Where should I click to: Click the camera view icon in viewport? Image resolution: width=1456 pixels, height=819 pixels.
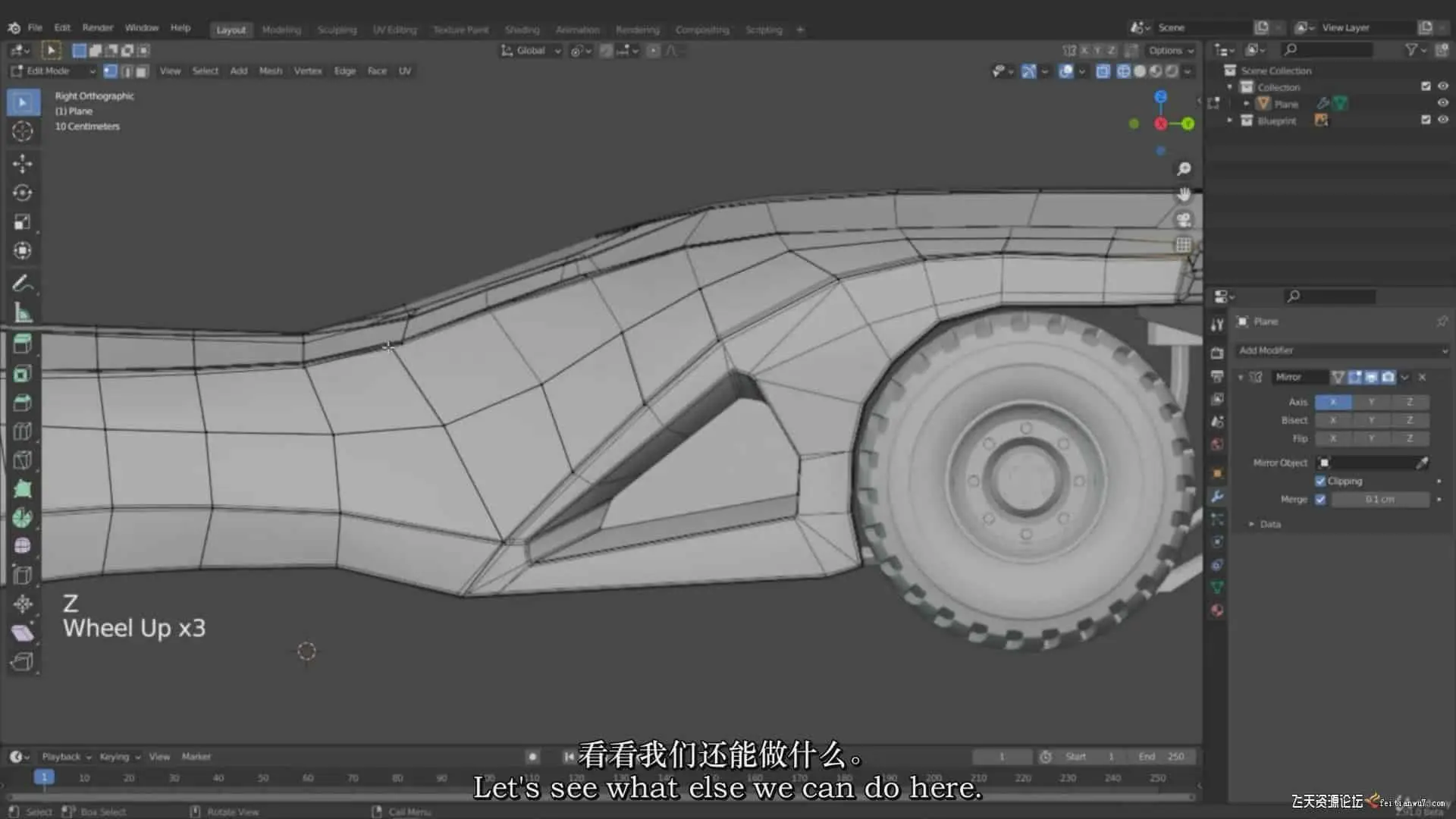coord(1183,220)
